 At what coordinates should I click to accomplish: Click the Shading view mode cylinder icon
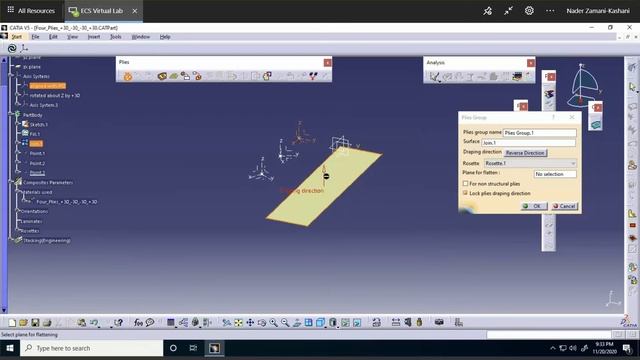point(333,323)
